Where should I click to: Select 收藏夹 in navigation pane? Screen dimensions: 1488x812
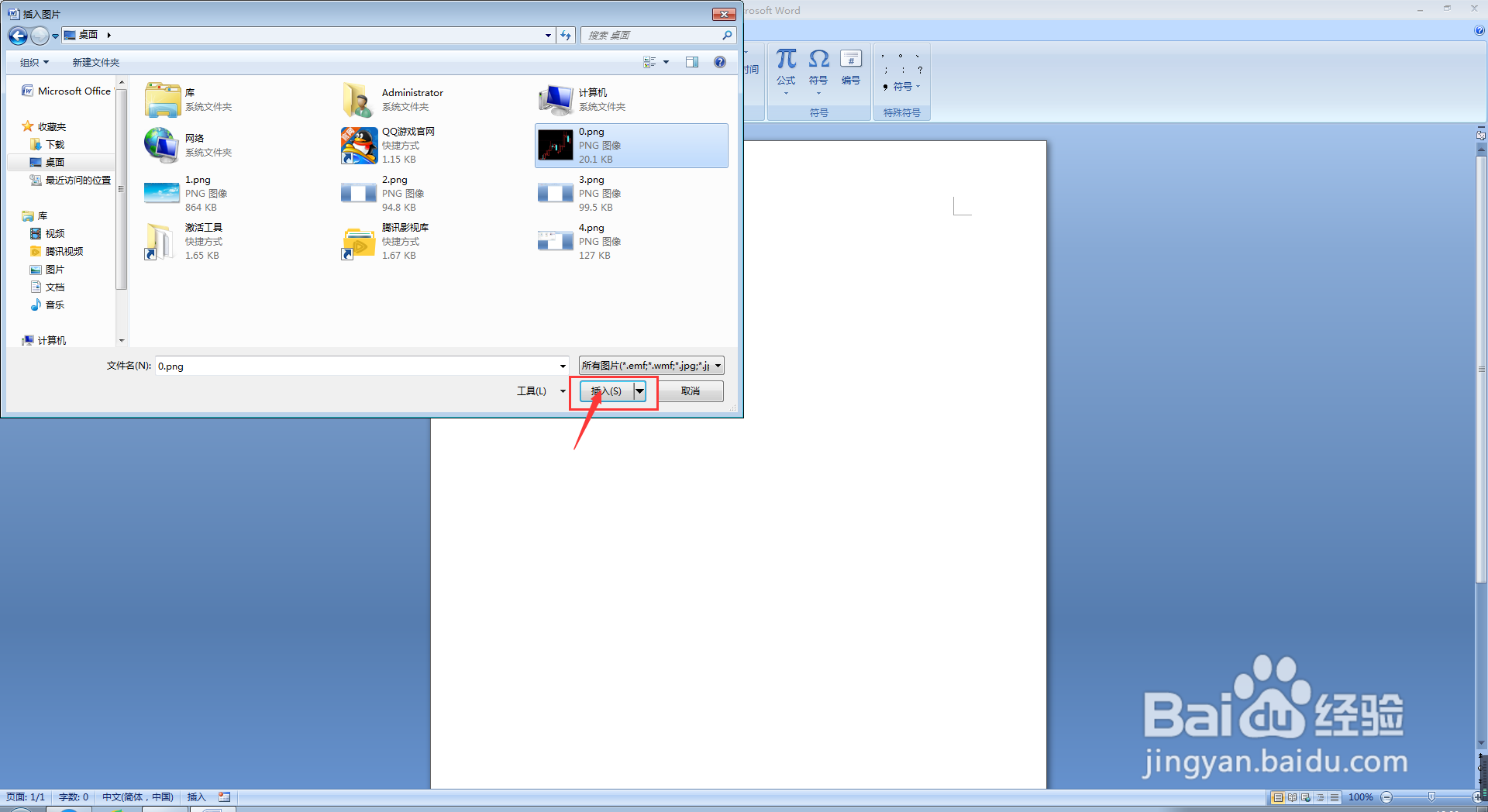(x=45, y=127)
